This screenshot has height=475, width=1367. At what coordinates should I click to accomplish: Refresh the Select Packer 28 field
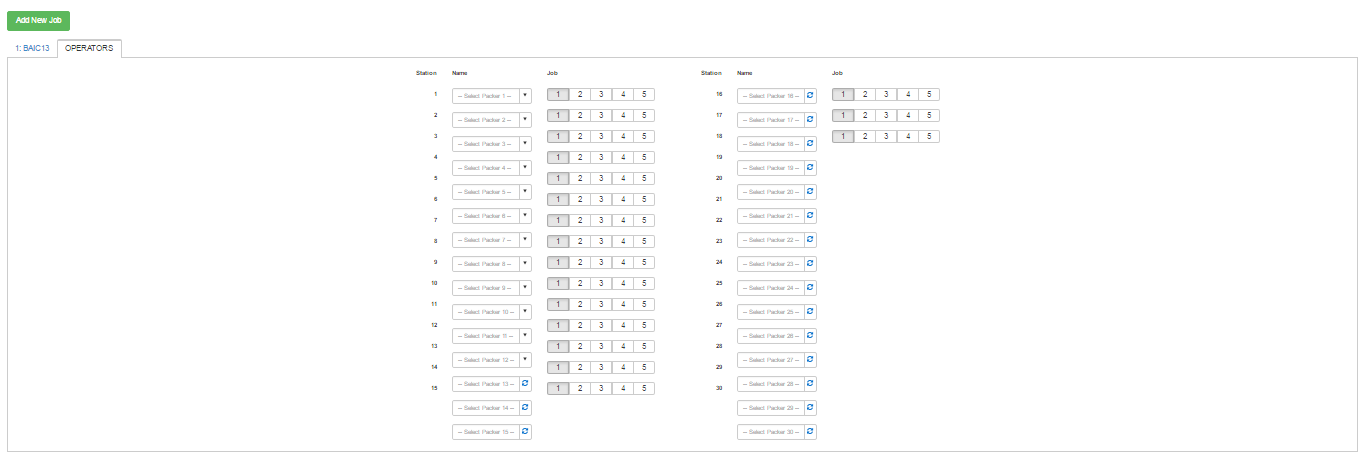pyautogui.click(x=810, y=384)
